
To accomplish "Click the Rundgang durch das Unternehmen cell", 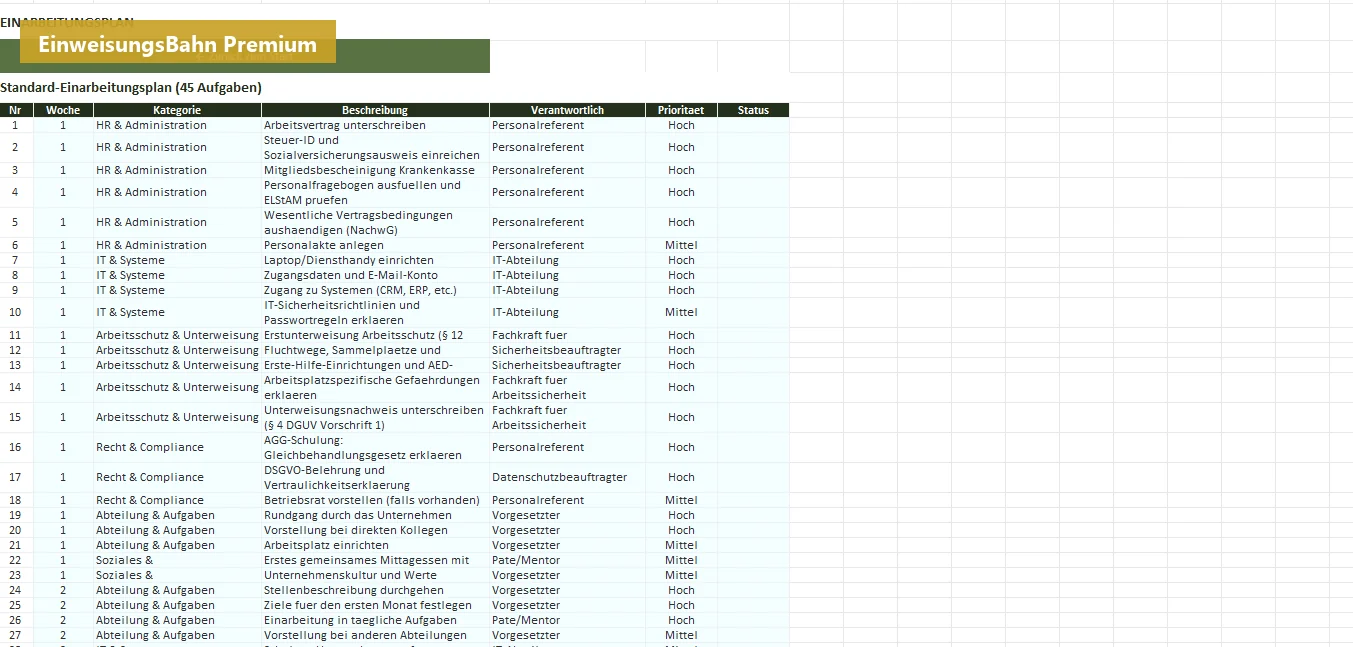I will tap(375, 515).
